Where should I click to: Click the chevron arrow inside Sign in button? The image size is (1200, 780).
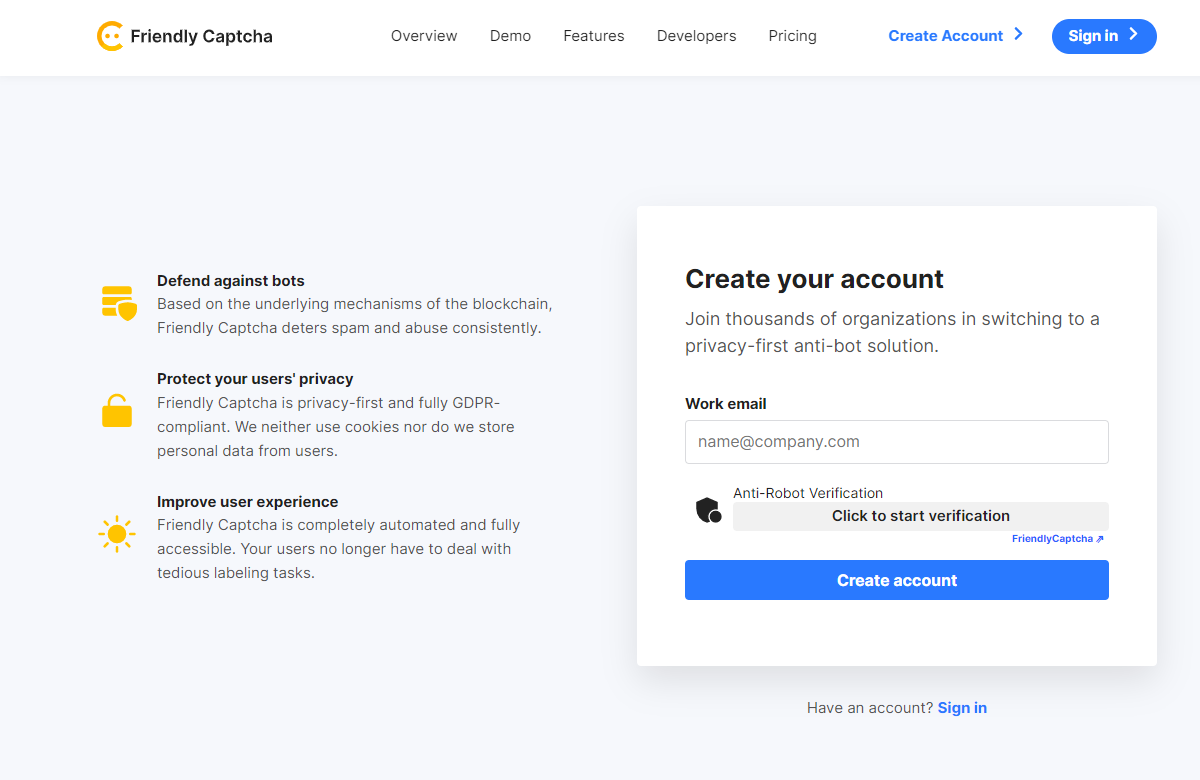pyautogui.click(x=1133, y=34)
